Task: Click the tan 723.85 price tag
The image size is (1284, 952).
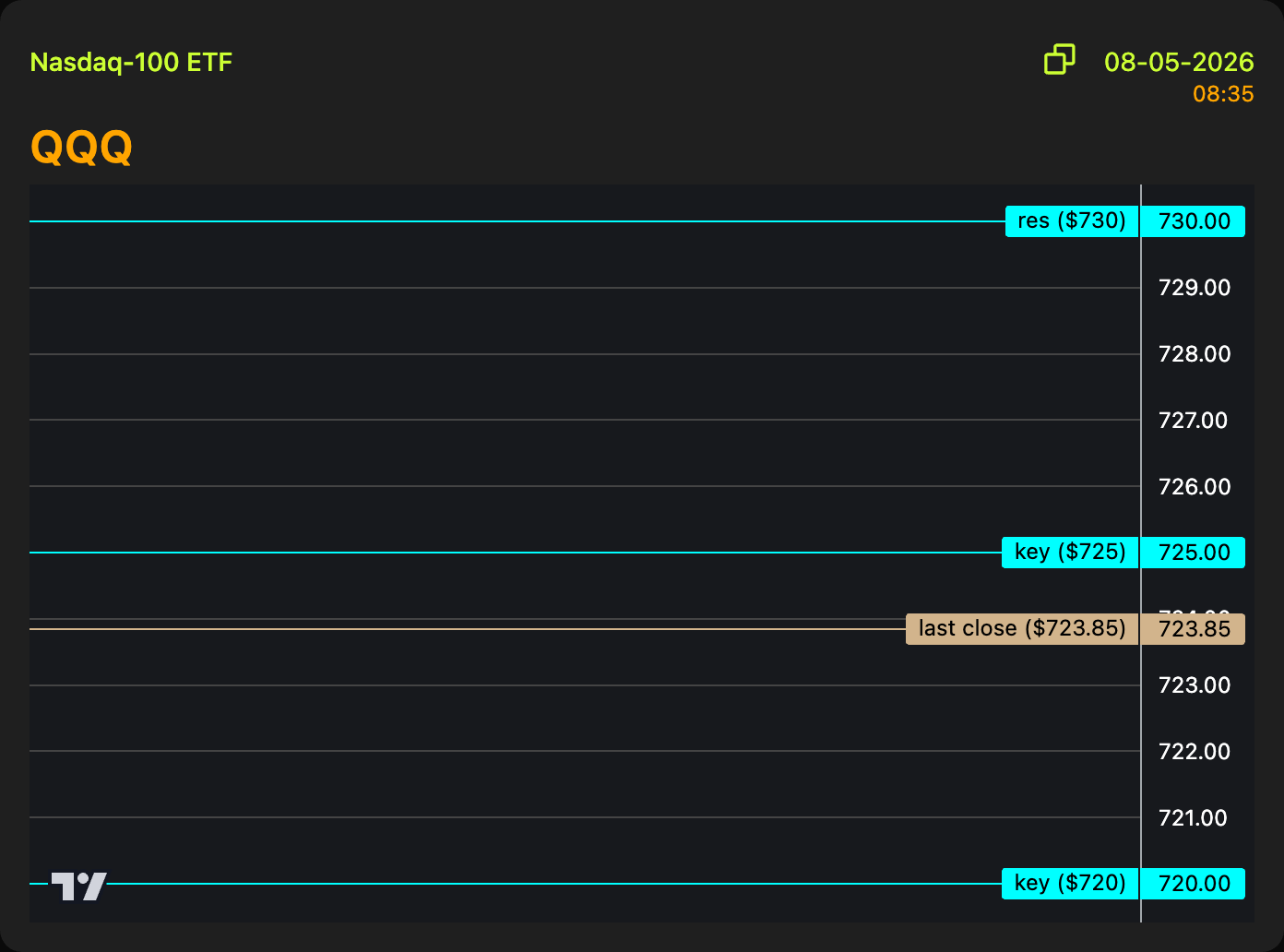Action: click(1194, 629)
